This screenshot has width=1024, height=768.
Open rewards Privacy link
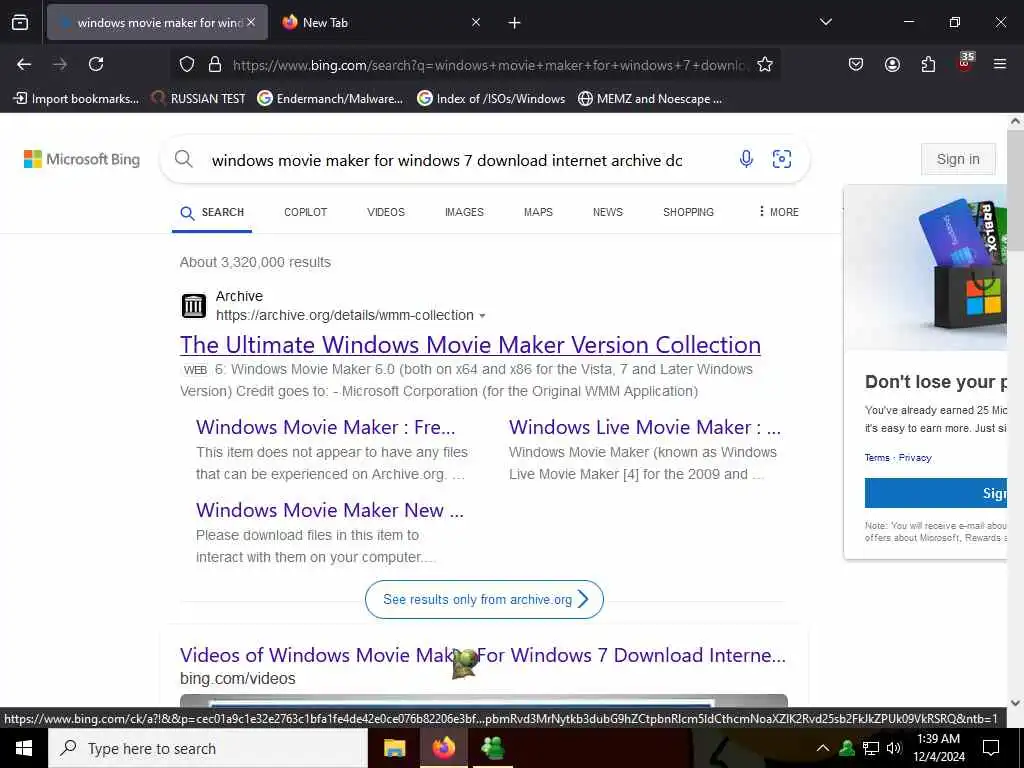tap(915, 458)
